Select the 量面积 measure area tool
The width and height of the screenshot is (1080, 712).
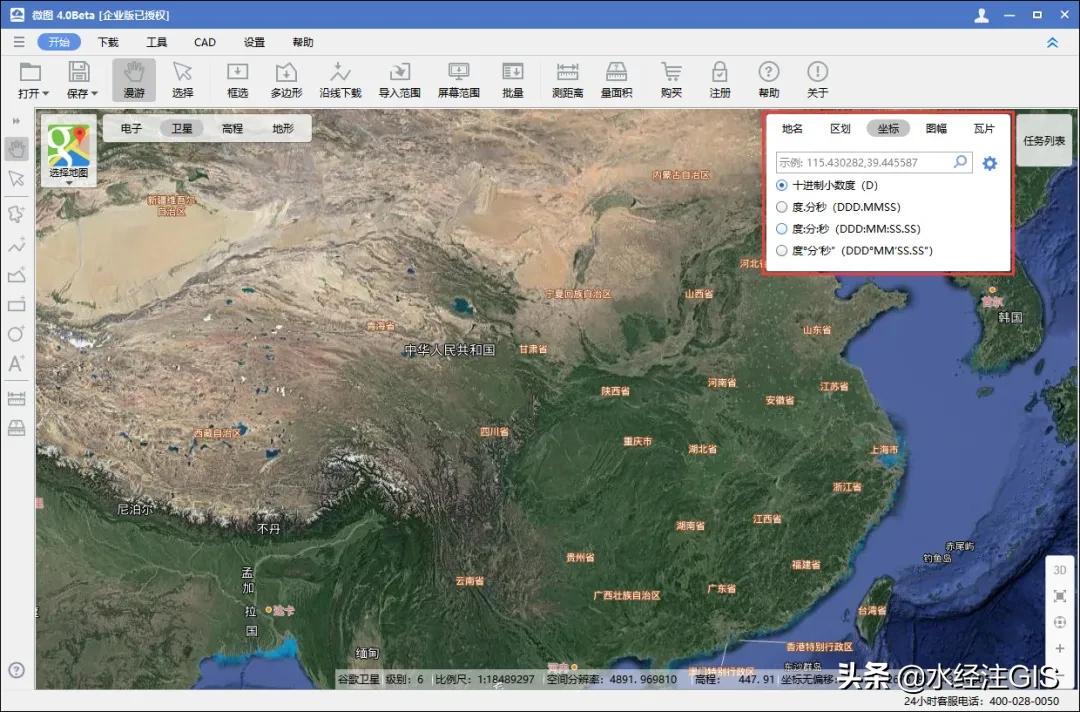(616, 79)
